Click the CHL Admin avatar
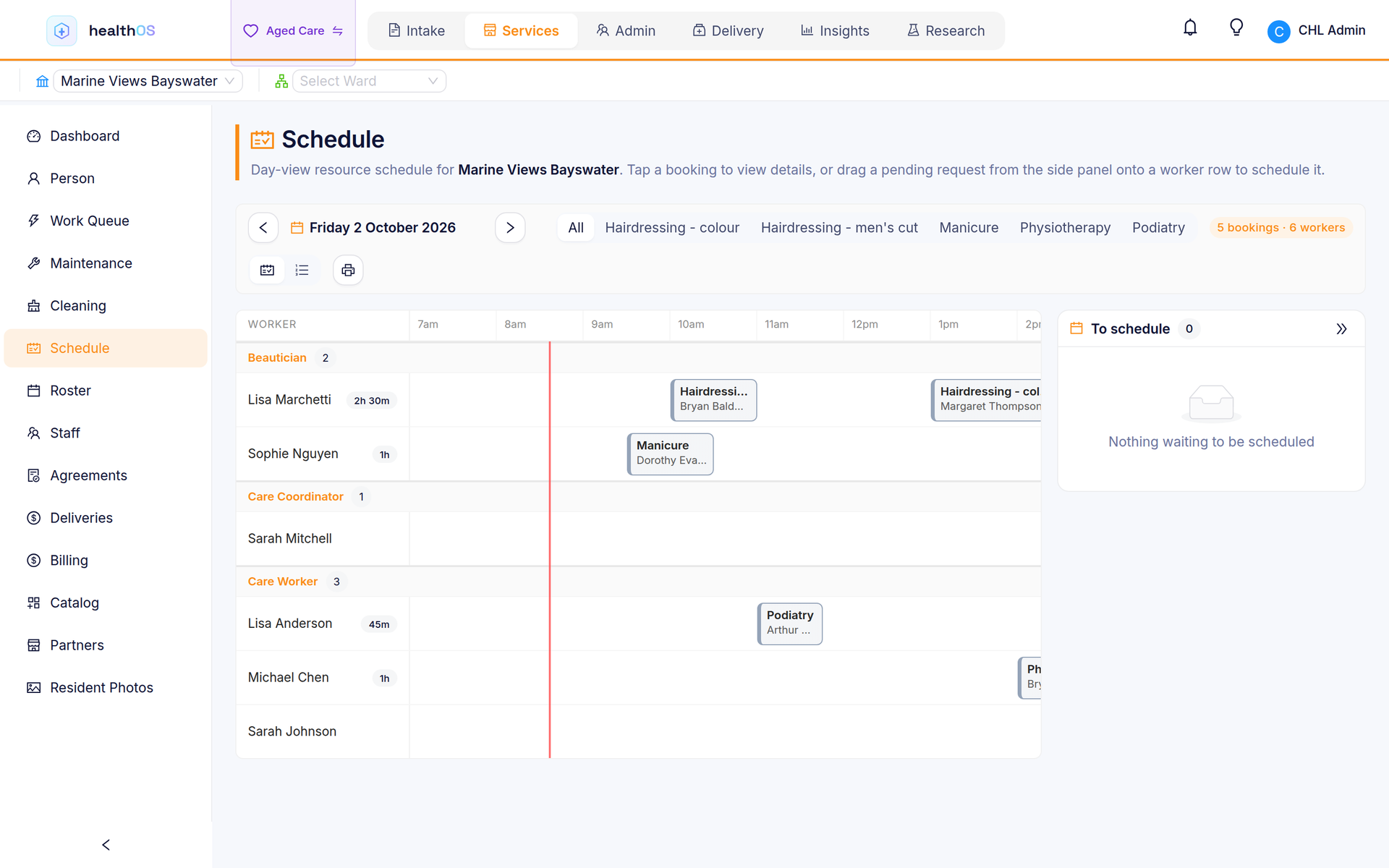The width and height of the screenshot is (1389, 868). click(x=1278, y=31)
